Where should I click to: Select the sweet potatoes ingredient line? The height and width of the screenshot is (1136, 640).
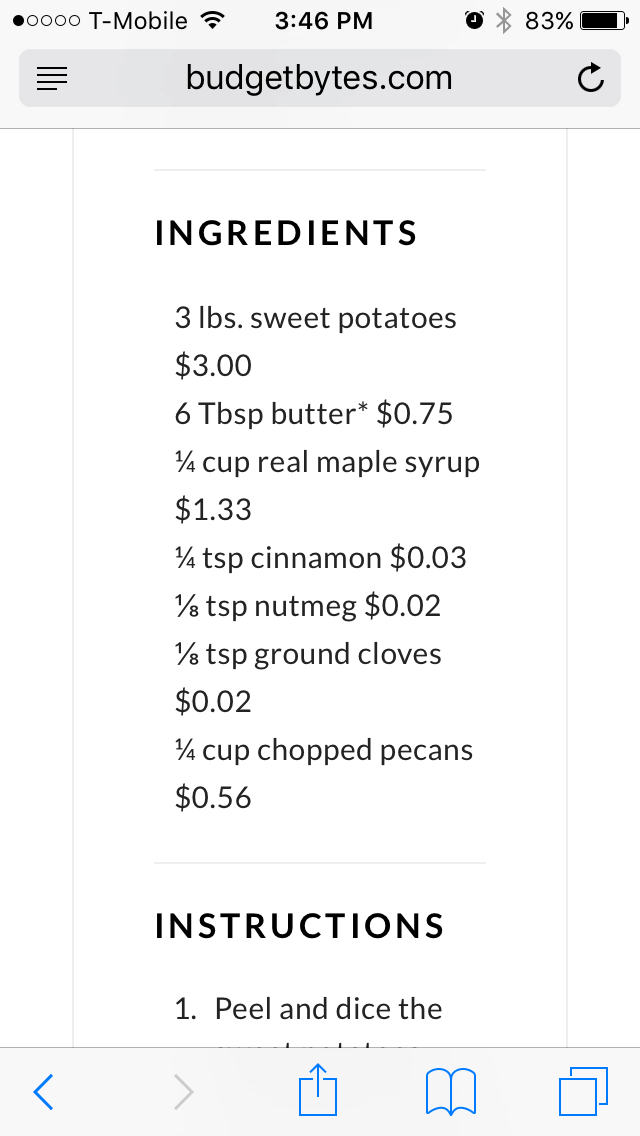point(313,318)
